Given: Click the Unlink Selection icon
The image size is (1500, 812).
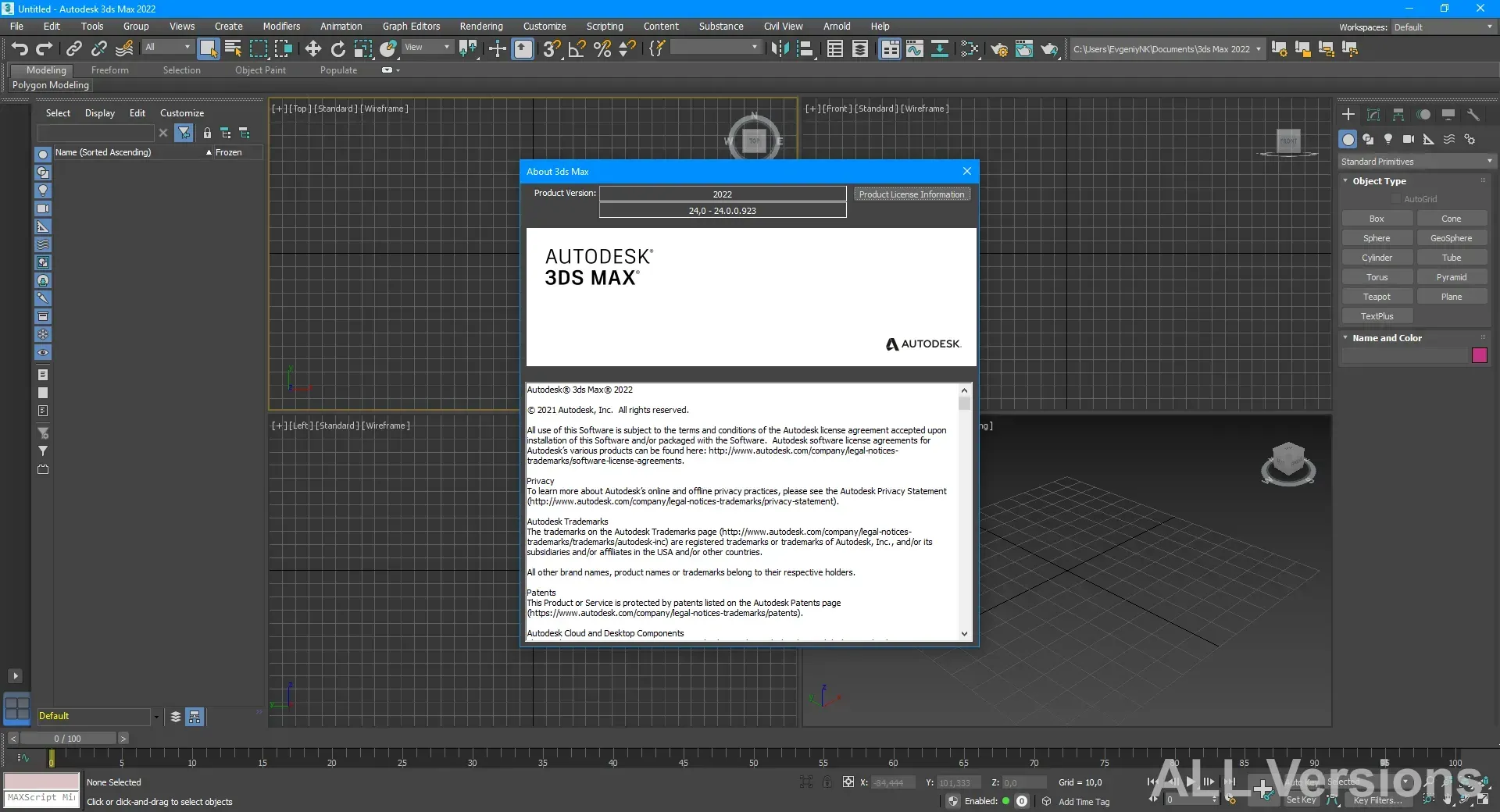Looking at the screenshot, I should coord(98,48).
